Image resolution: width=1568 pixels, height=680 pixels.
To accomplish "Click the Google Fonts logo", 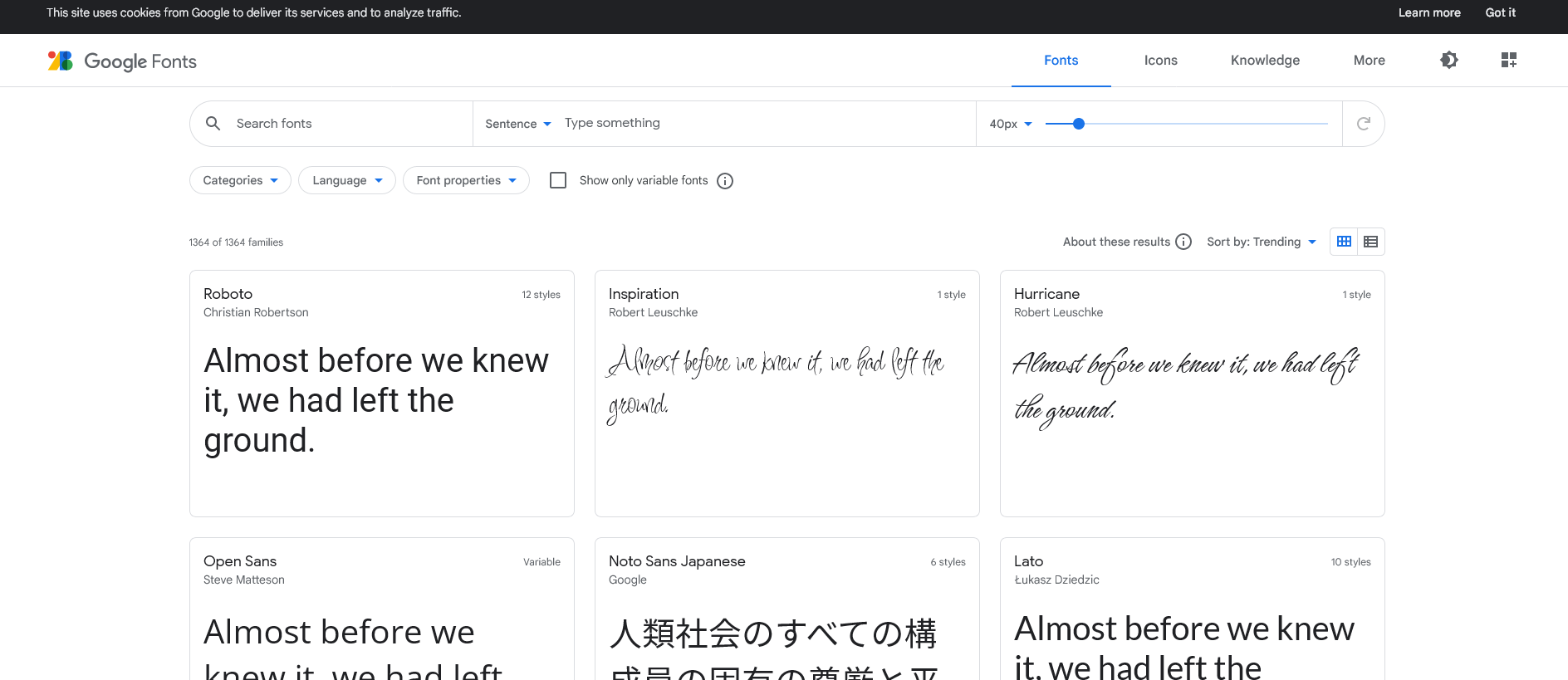I will [x=122, y=61].
